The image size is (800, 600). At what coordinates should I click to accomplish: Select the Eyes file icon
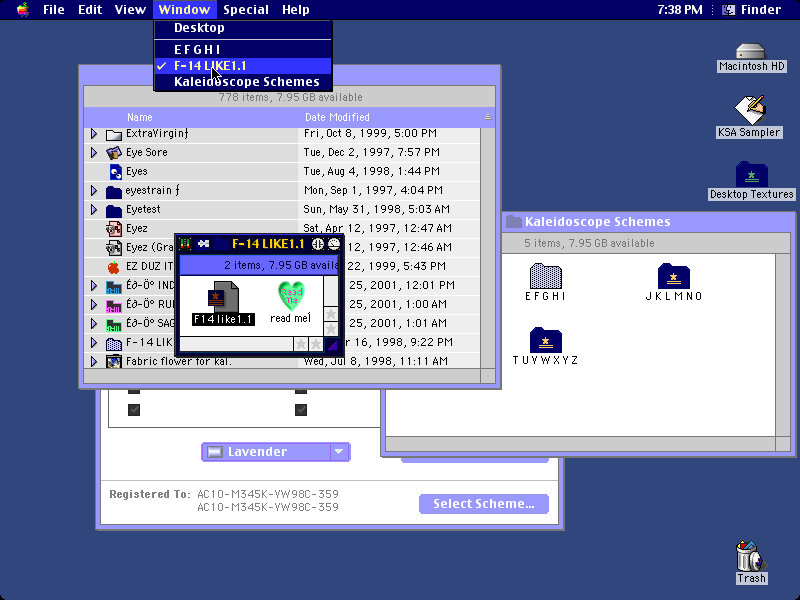point(115,171)
